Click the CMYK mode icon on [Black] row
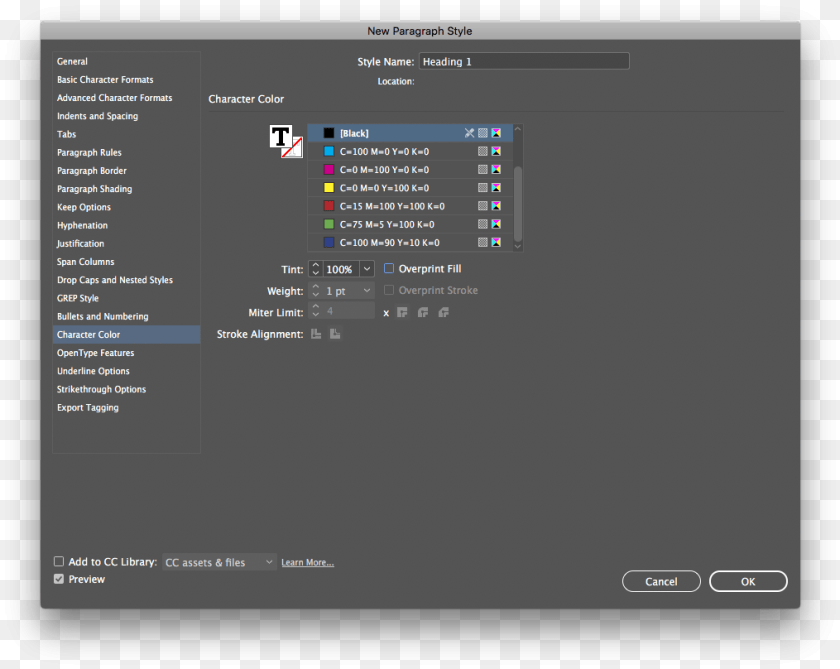840x669 pixels. (x=496, y=133)
